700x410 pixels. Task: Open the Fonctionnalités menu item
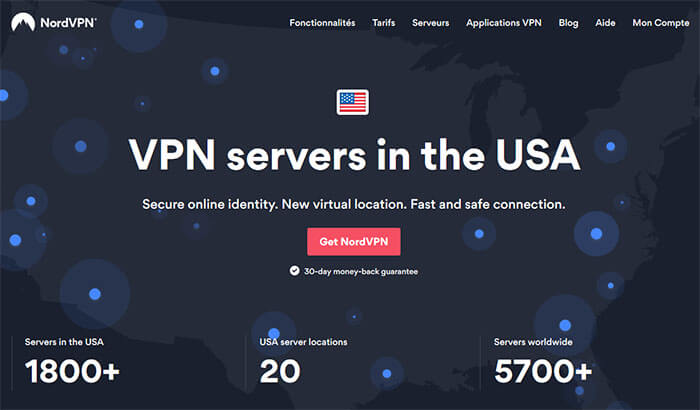(322, 23)
